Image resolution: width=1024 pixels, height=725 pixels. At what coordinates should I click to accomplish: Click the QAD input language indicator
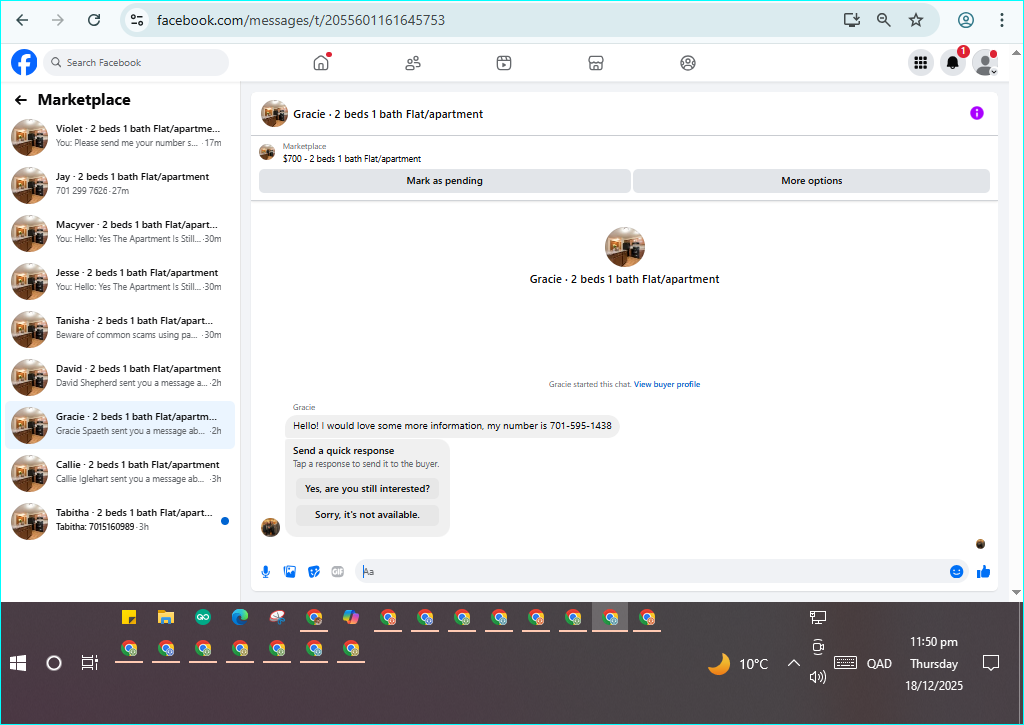tap(879, 664)
